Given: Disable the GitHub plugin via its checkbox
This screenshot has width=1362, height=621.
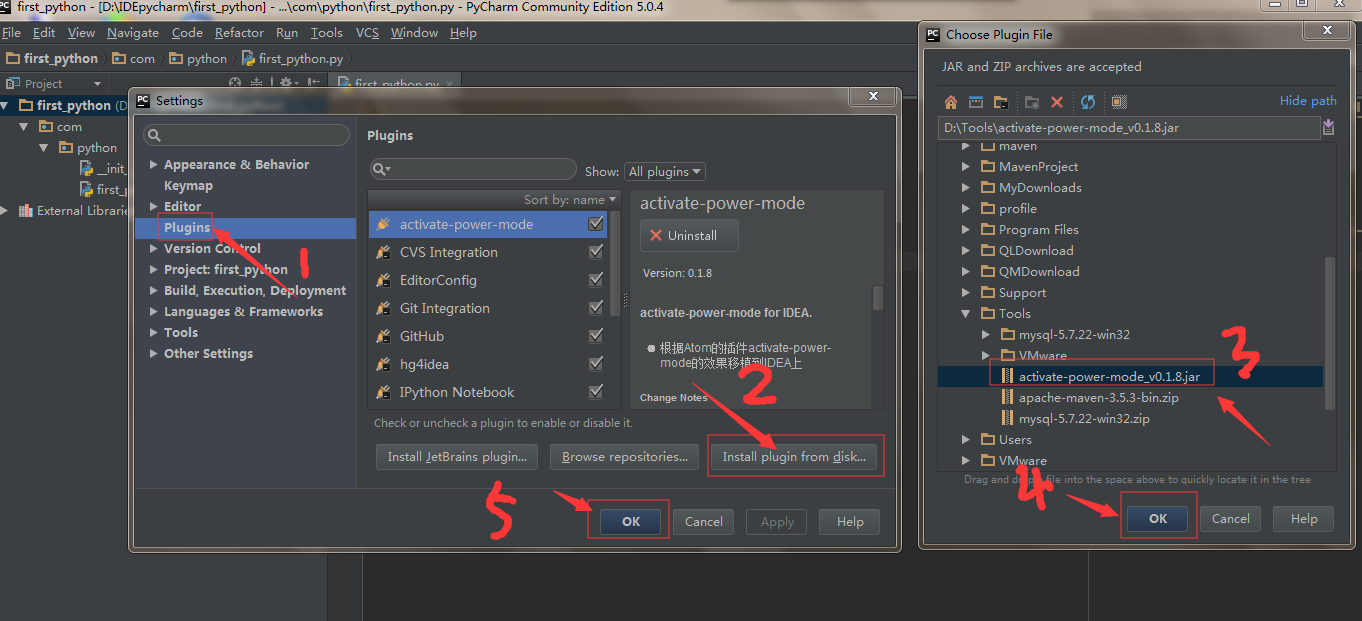Looking at the screenshot, I should [596, 336].
